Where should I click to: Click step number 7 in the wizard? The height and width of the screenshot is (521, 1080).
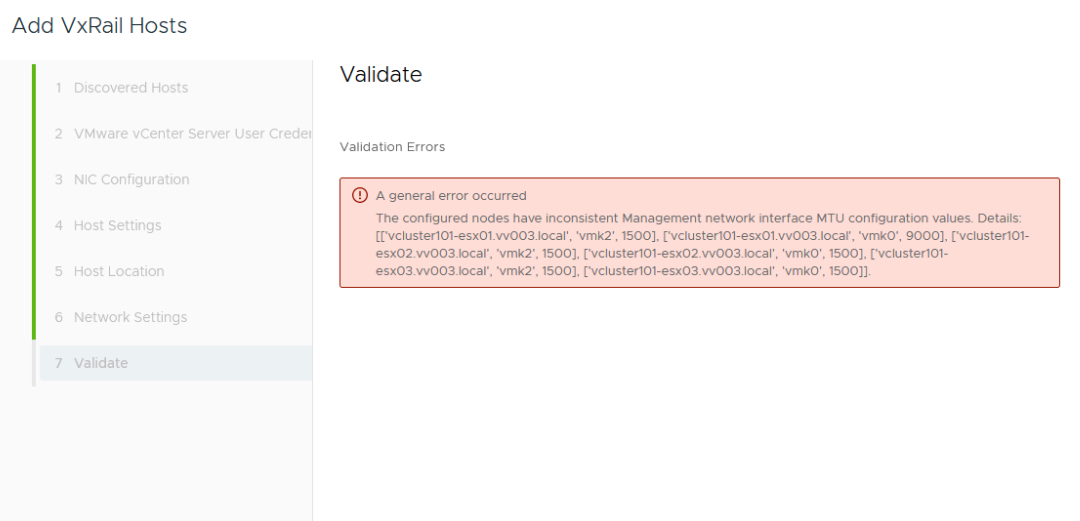pyautogui.click(x=59, y=364)
